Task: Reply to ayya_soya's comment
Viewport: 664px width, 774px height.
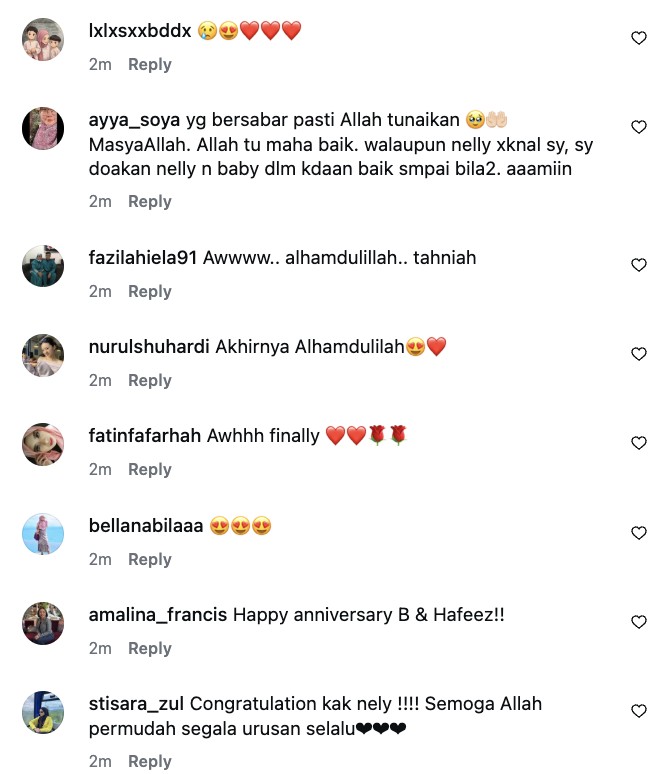Action: tap(150, 202)
